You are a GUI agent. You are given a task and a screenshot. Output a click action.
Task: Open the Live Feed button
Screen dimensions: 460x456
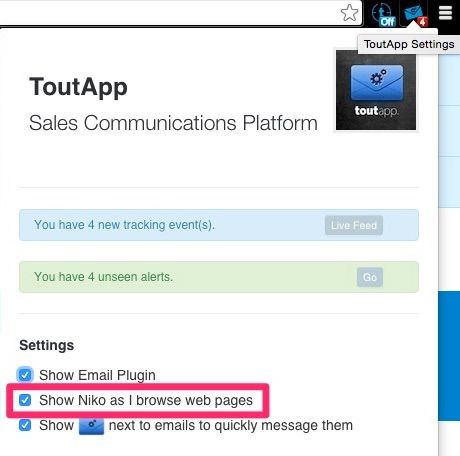tap(354, 225)
